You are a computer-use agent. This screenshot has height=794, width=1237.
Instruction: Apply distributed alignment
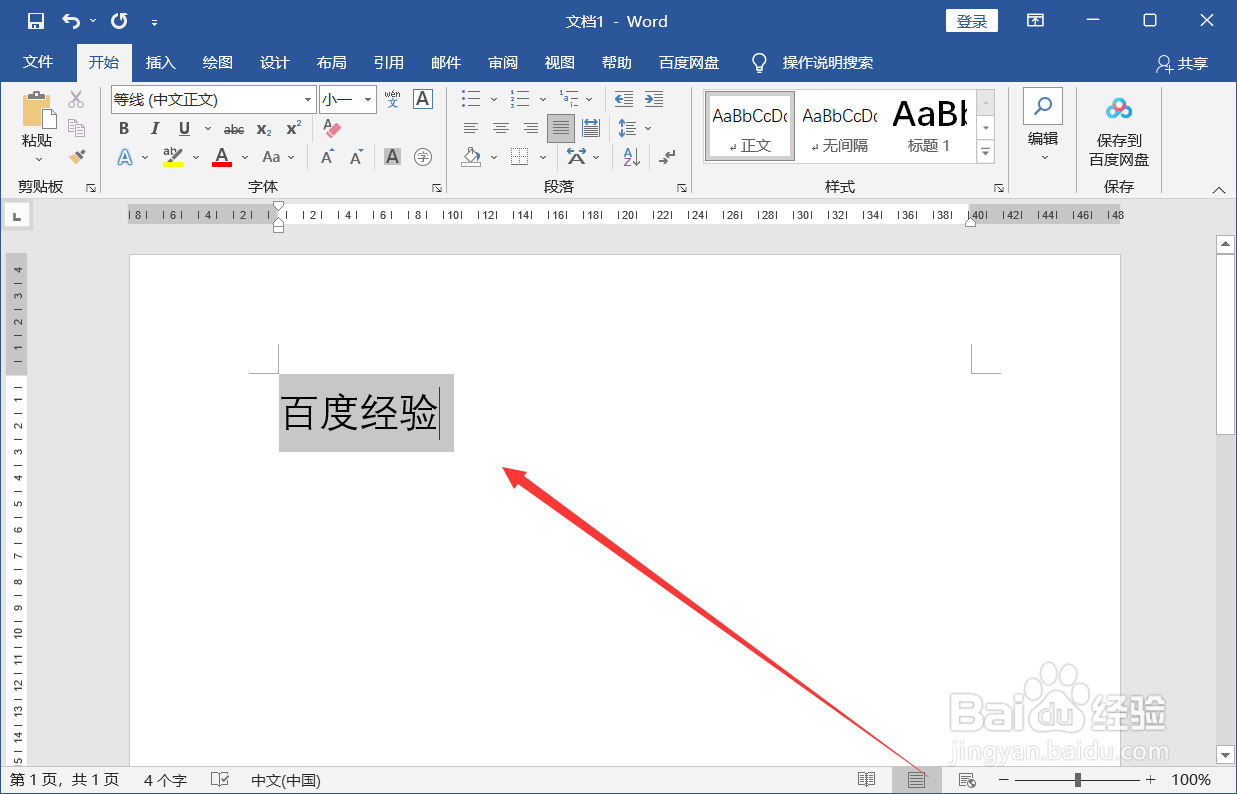tap(591, 128)
